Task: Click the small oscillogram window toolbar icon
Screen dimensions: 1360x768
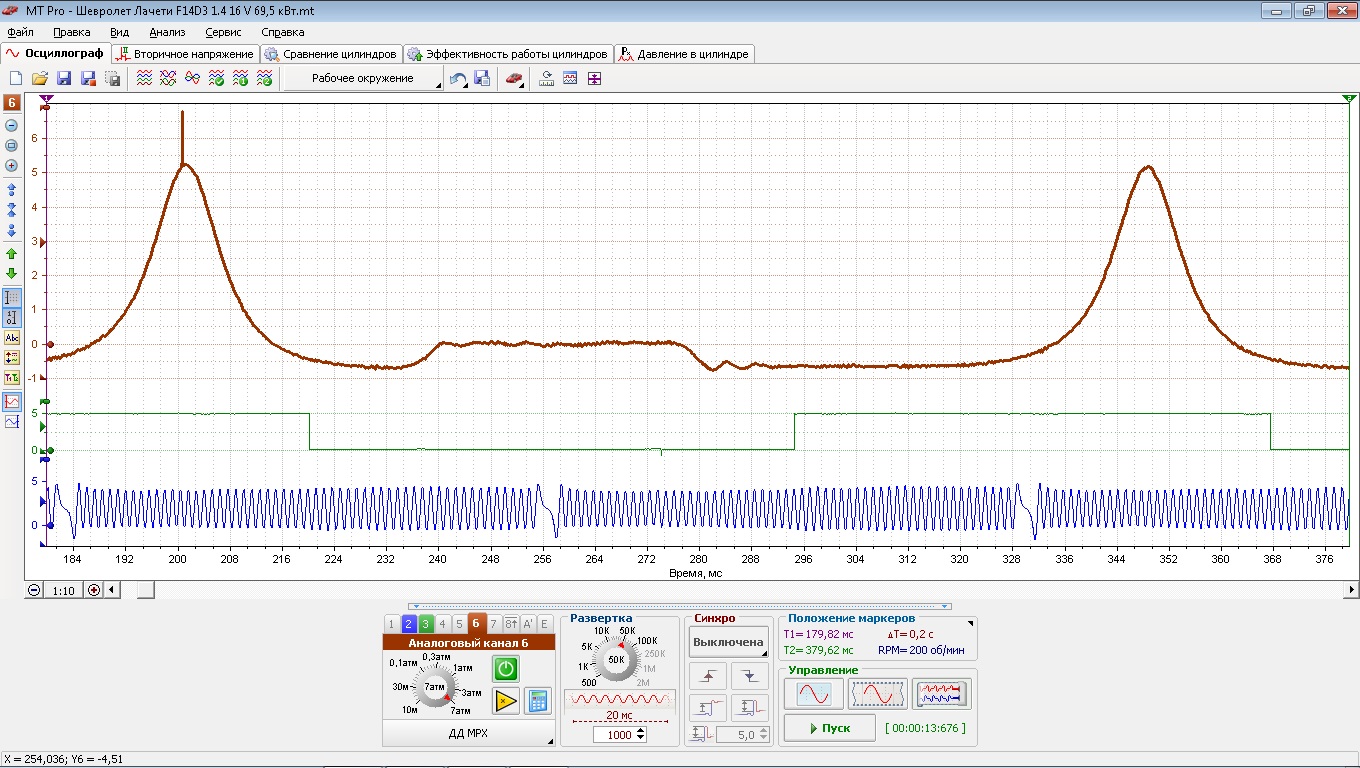Action: click(x=570, y=78)
